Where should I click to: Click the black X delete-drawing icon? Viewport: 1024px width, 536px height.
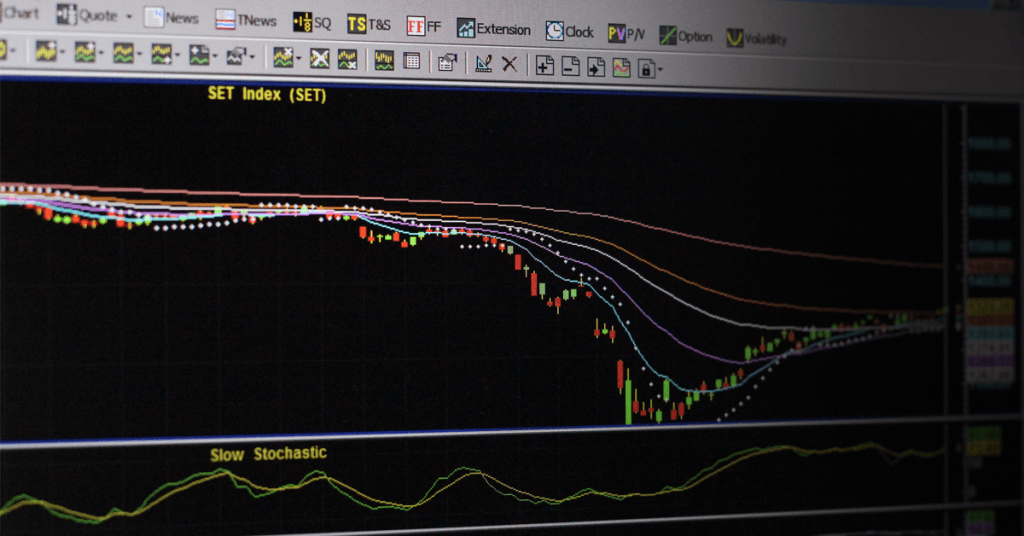click(509, 64)
